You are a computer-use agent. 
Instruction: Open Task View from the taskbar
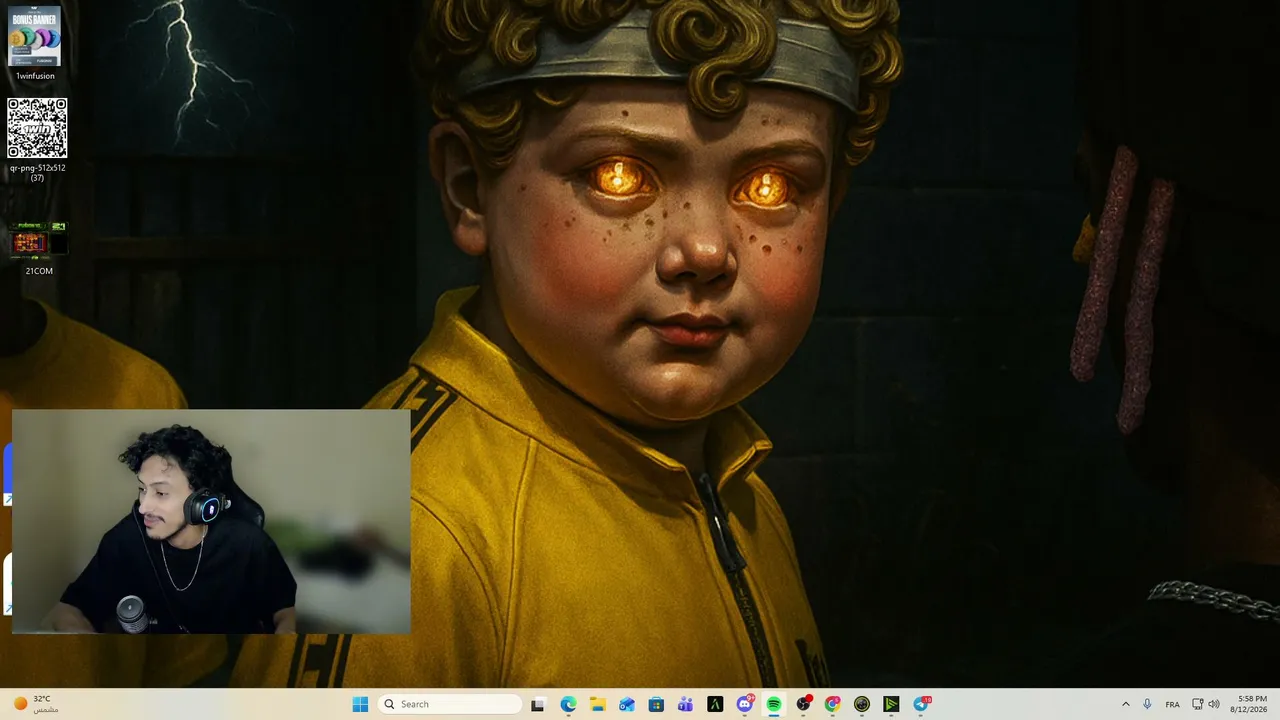pos(538,704)
